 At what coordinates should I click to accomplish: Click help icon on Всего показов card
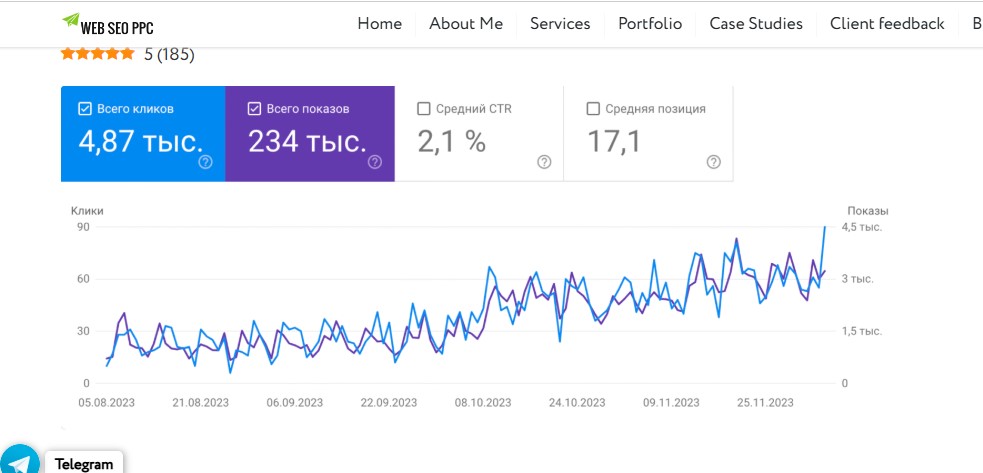click(x=375, y=162)
